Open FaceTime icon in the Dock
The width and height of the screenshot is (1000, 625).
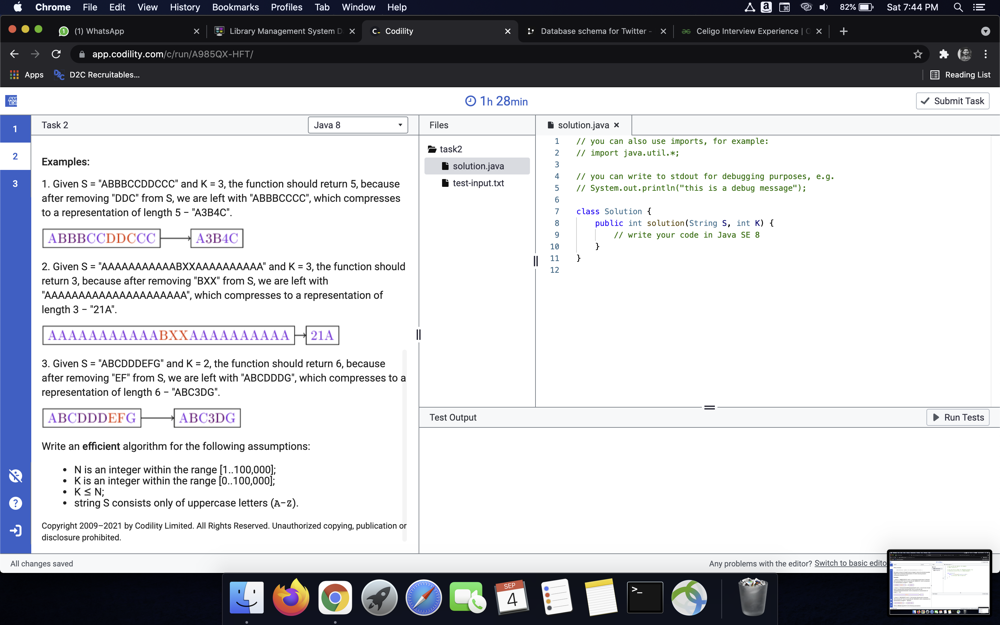pos(467,598)
